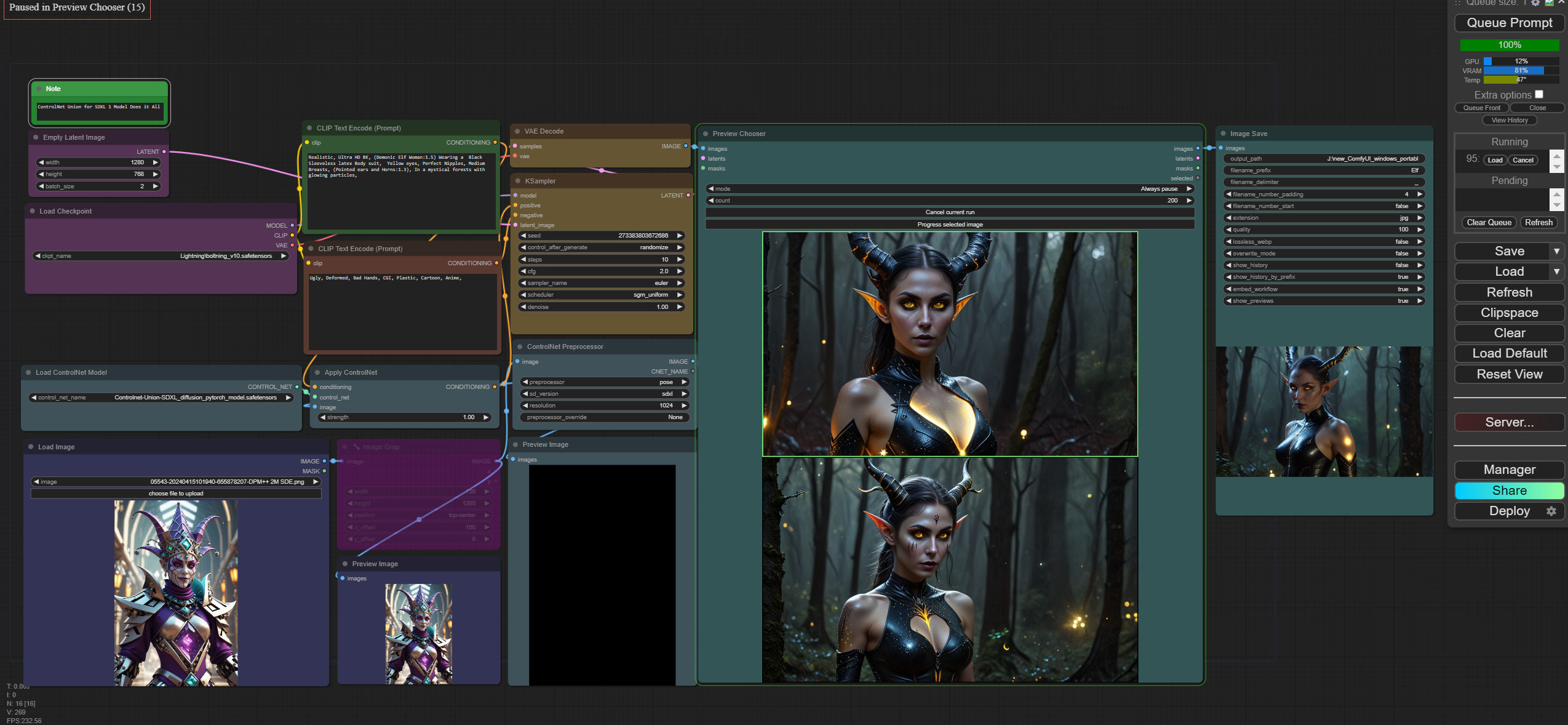Toggle overwrite_mode in Image Save node
1568x725 pixels.
click(1324, 254)
